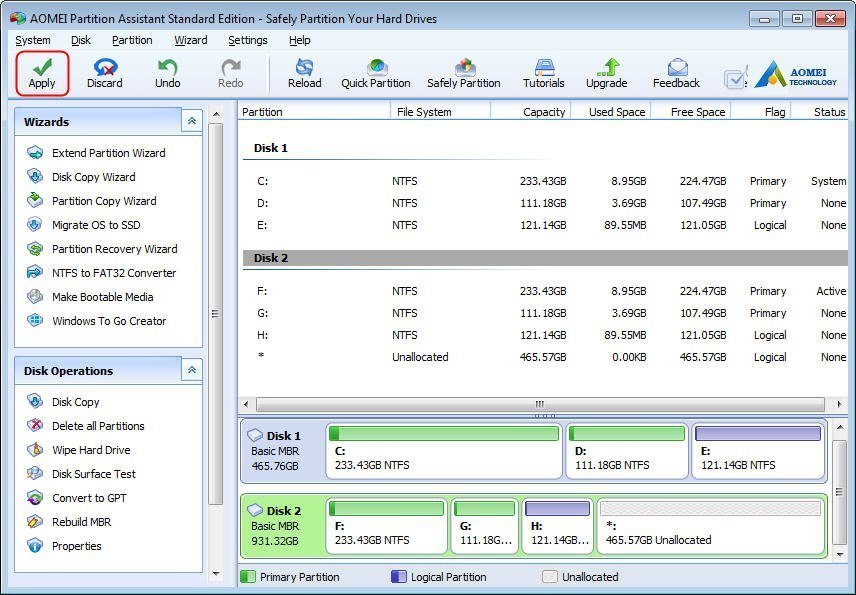Collapse the Disk Operations panel
The width and height of the screenshot is (856, 595).
[x=191, y=370]
